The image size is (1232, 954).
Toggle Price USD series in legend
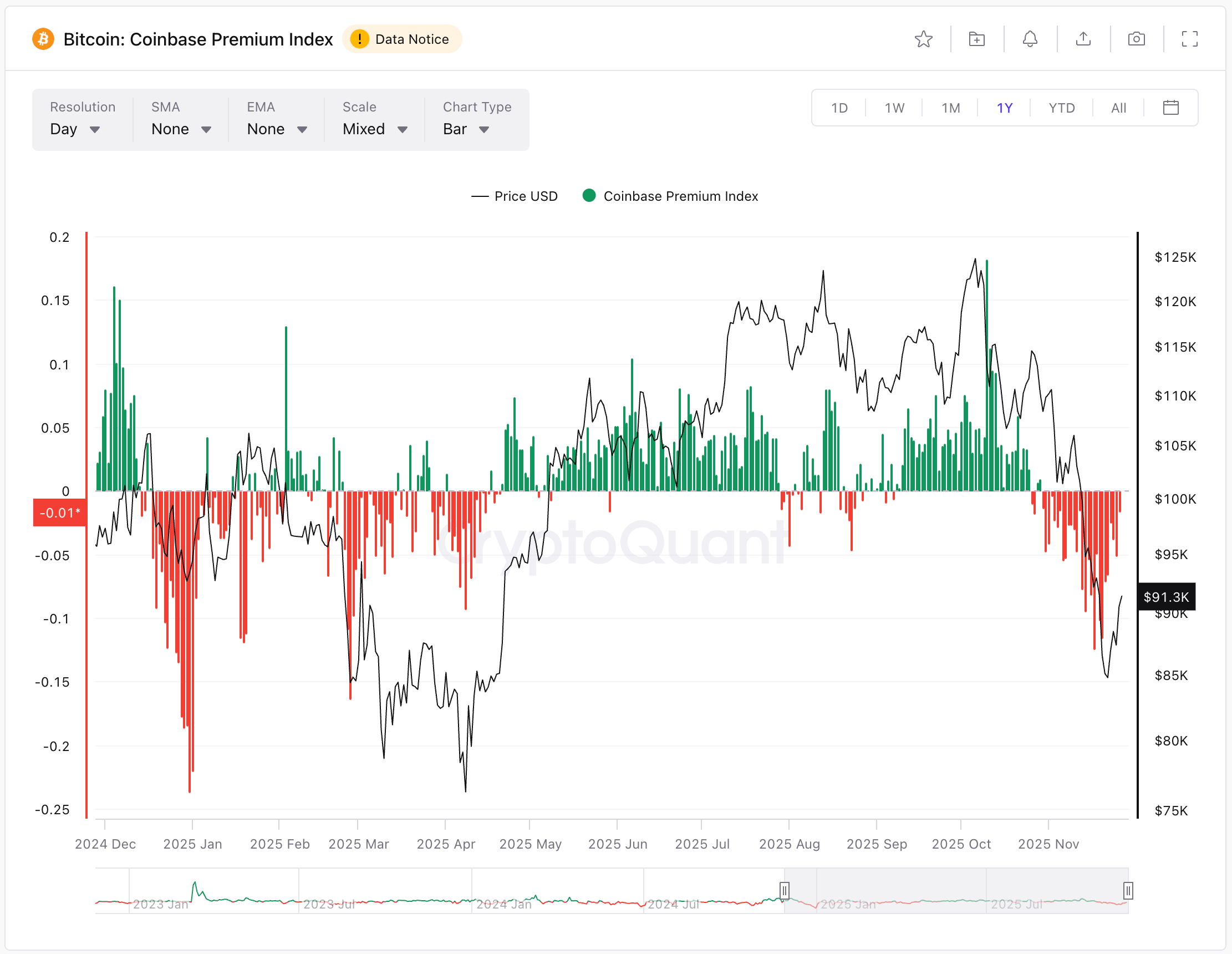click(514, 196)
